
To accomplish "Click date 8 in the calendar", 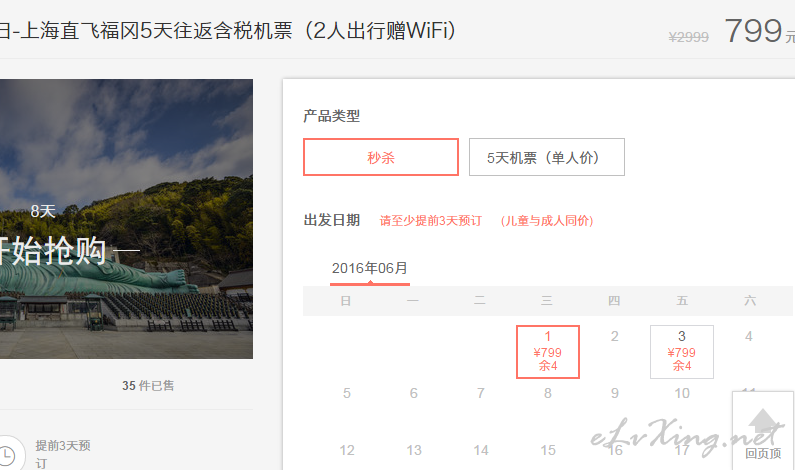I will [x=548, y=393].
